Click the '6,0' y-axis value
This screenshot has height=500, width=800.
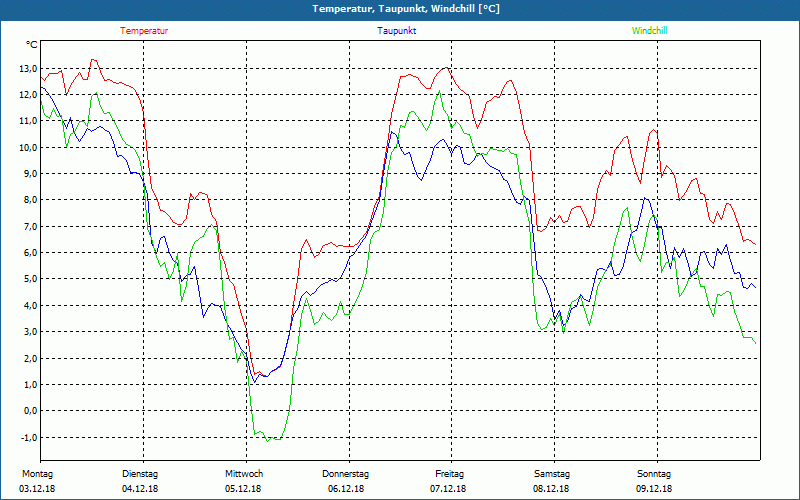click(x=30, y=253)
